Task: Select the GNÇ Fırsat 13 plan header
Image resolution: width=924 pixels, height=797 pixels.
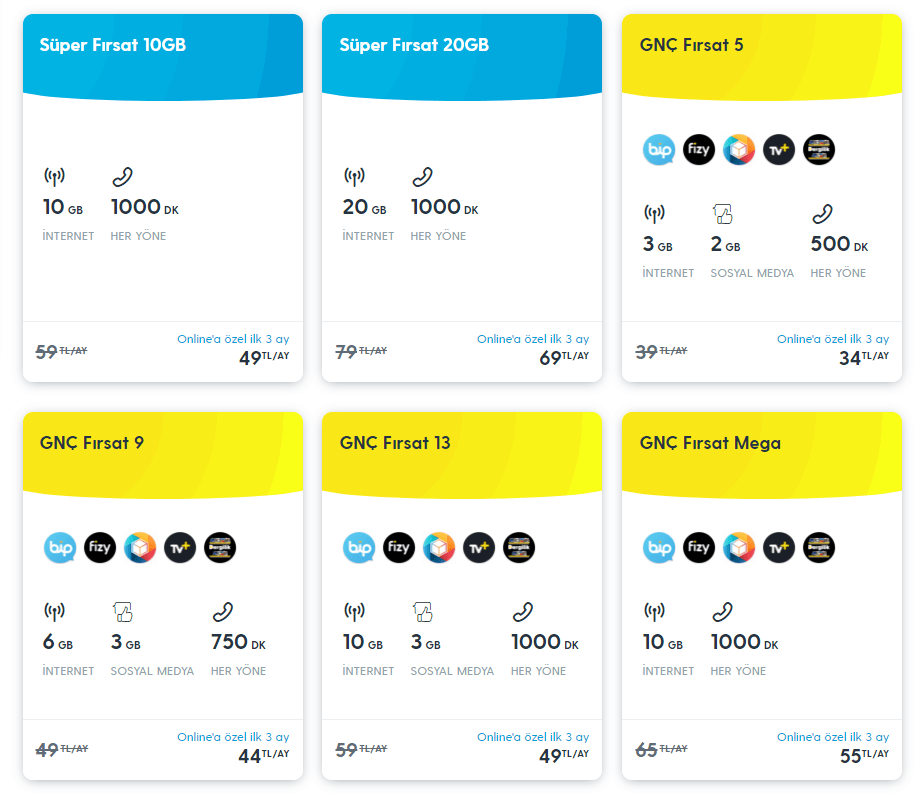Action: coord(395,443)
